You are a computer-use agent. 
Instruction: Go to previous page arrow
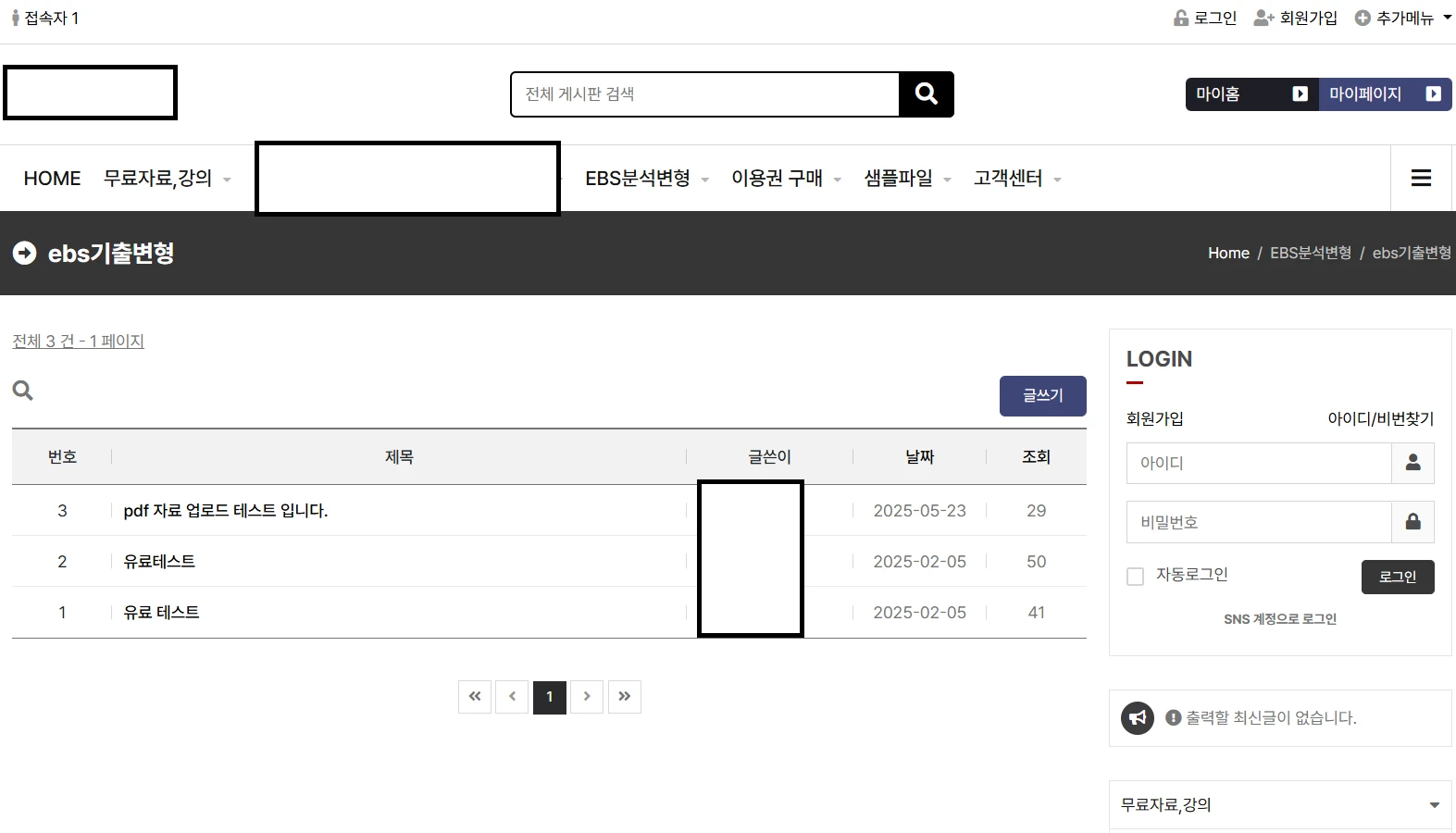pyautogui.click(x=512, y=697)
